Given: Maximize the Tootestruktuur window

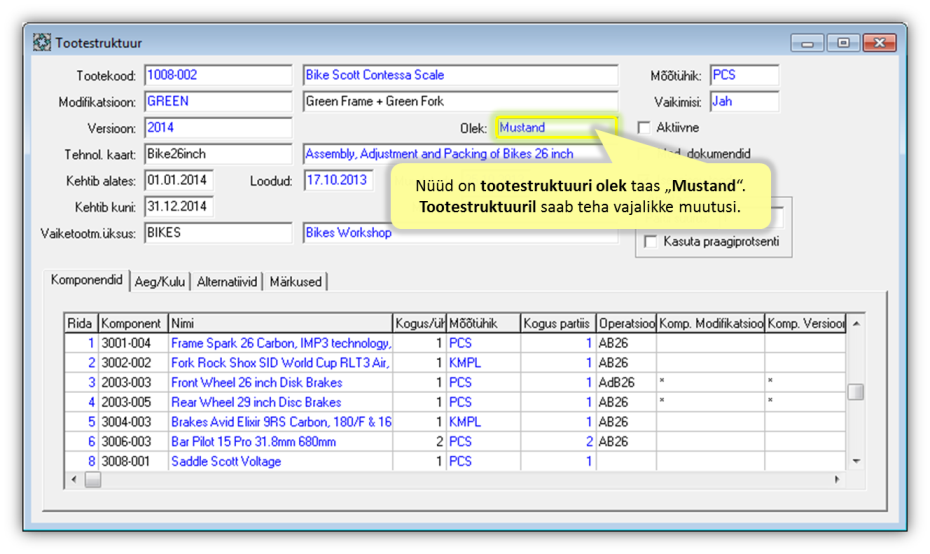Looking at the screenshot, I should point(843,43).
